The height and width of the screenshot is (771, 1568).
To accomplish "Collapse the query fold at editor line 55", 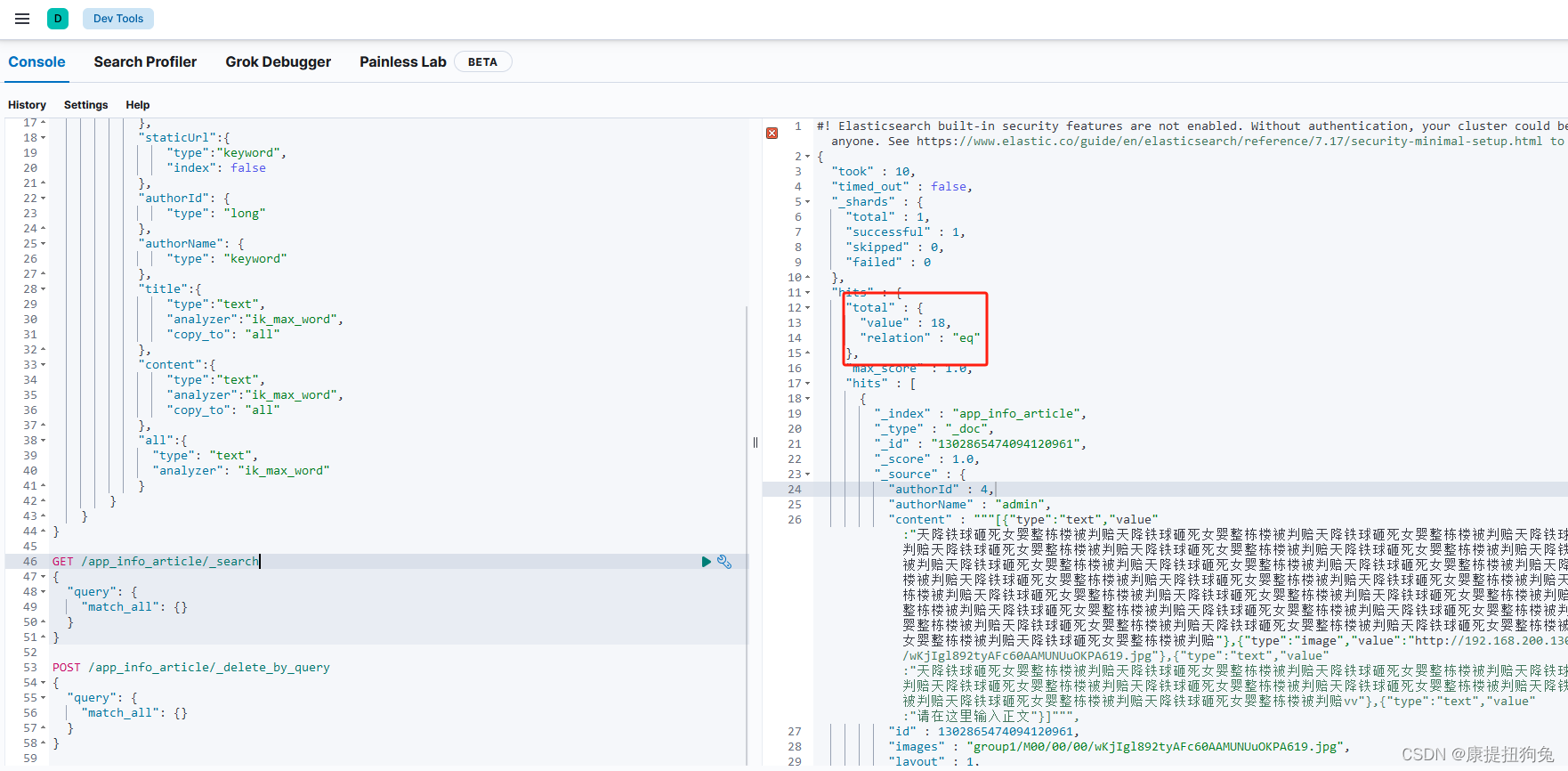I will pyautogui.click(x=43, y=698).
